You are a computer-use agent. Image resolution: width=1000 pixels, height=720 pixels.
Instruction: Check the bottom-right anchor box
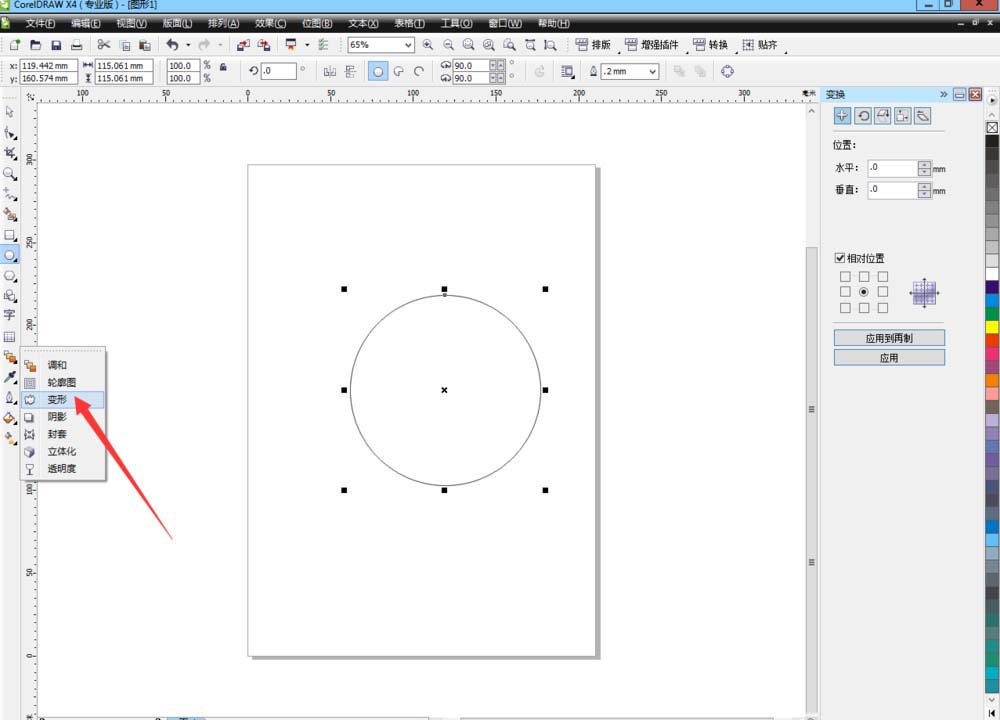(x=883, y=307)
